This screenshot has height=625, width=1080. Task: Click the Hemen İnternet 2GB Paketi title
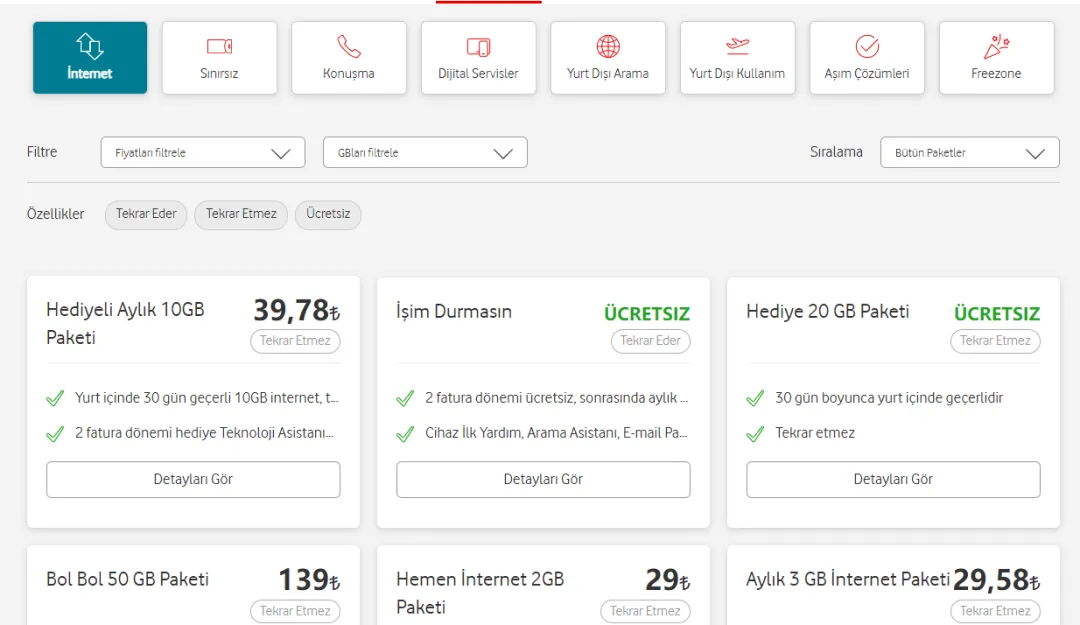click(x=480, y=593)
